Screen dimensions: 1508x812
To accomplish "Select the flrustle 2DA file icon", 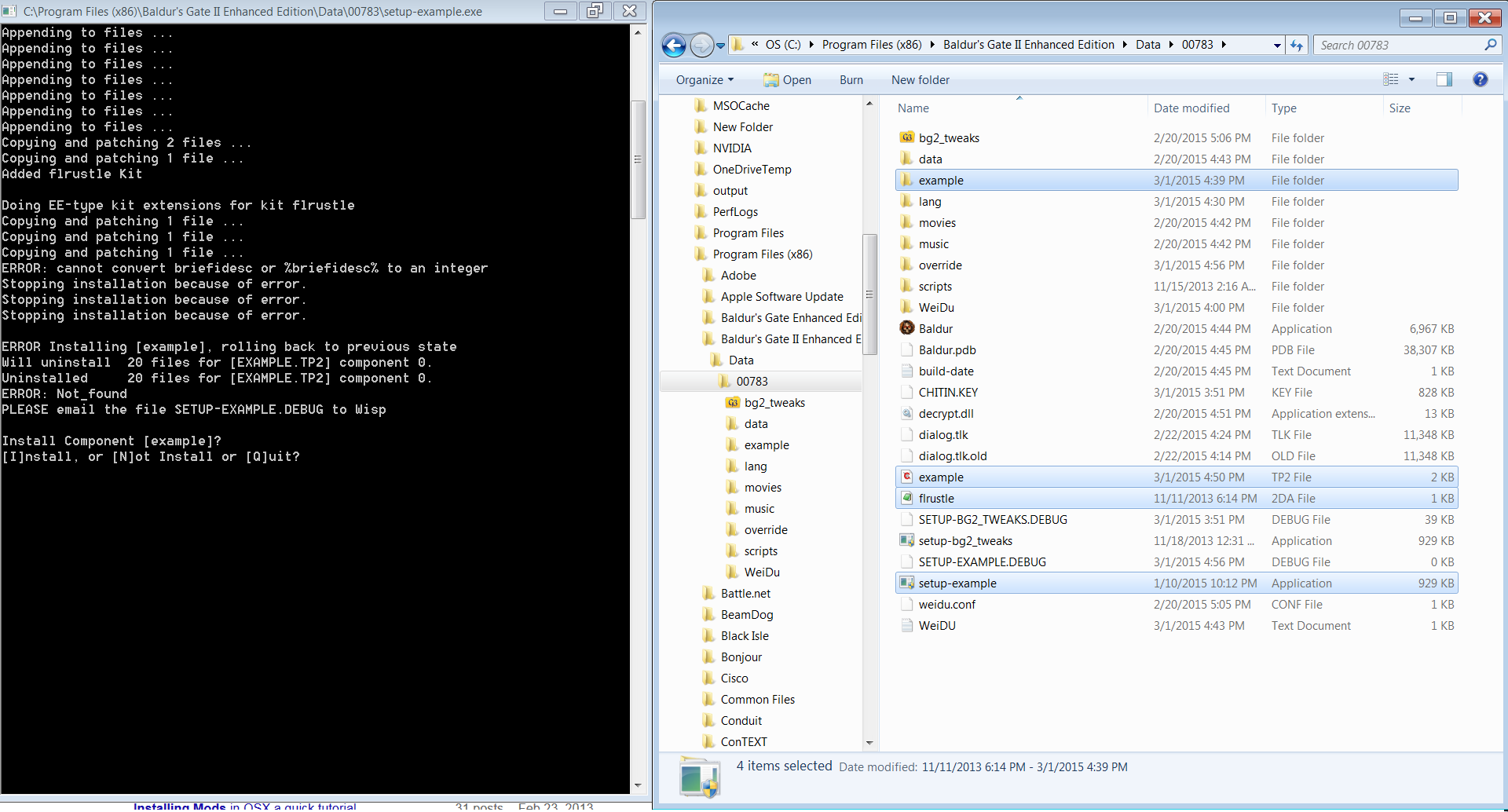I will [906, 498].
